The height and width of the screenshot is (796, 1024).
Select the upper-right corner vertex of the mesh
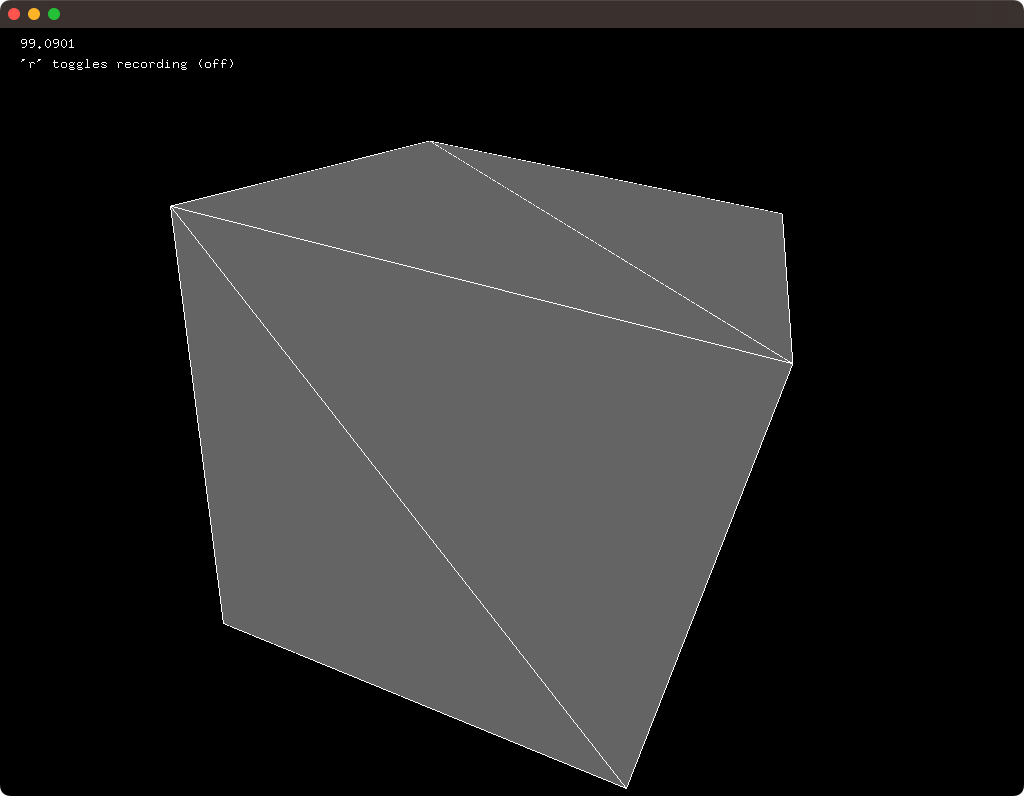782,213
